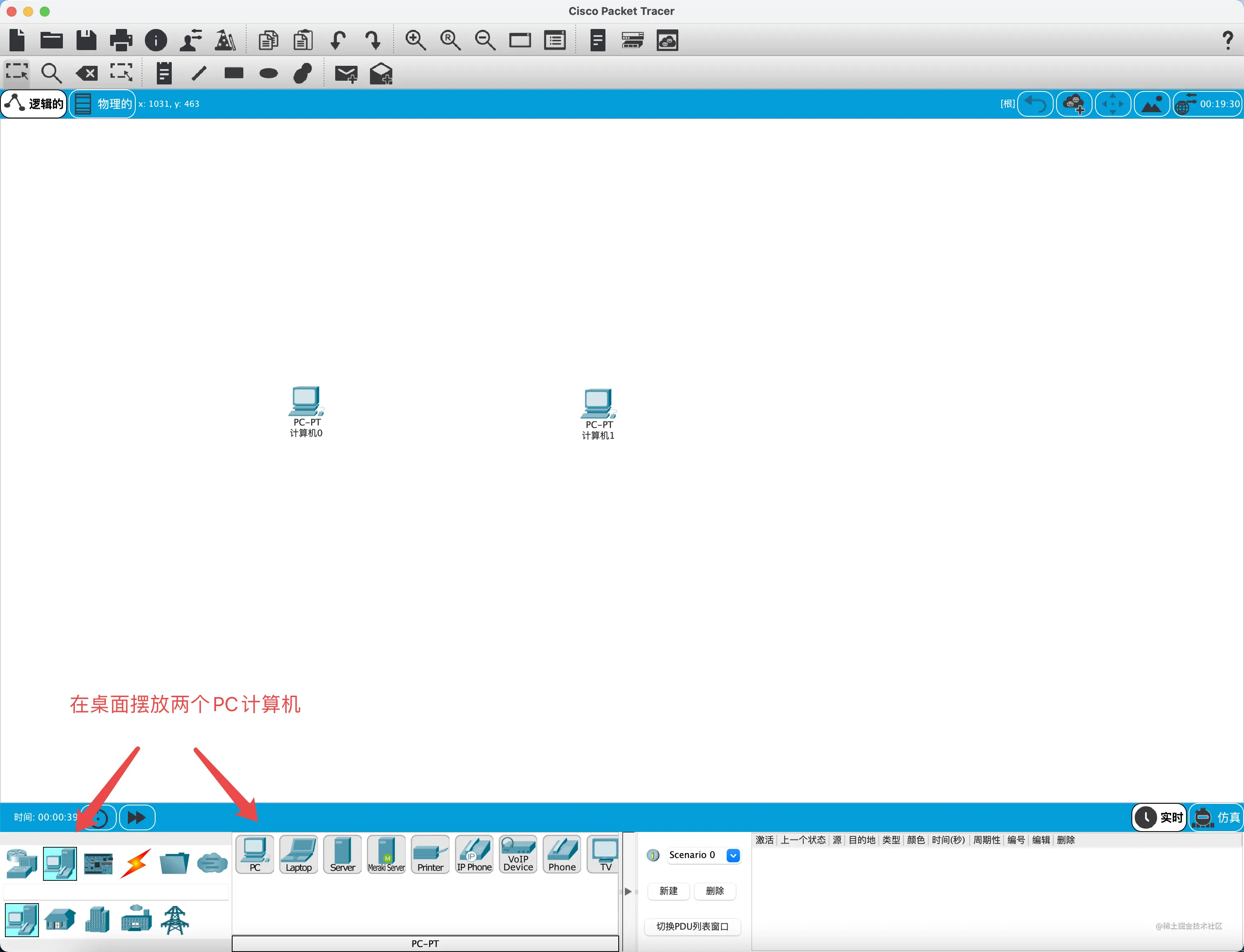Select the Connections lightning icon
This screenshot has height=952, width=1244.
[136, 863]
